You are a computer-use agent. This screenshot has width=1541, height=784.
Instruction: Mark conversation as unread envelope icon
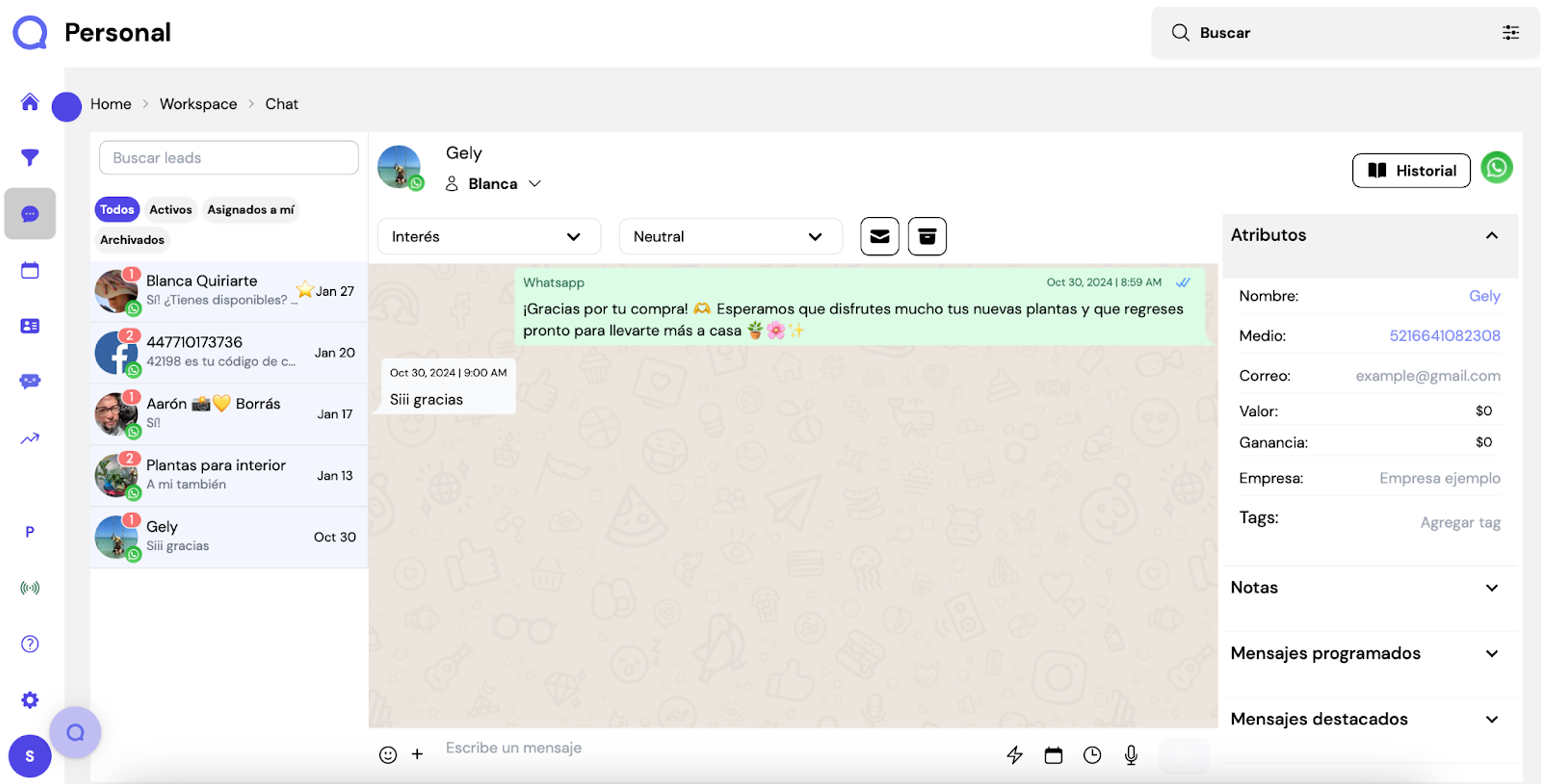pyautogui.click(x=879, y=236)
